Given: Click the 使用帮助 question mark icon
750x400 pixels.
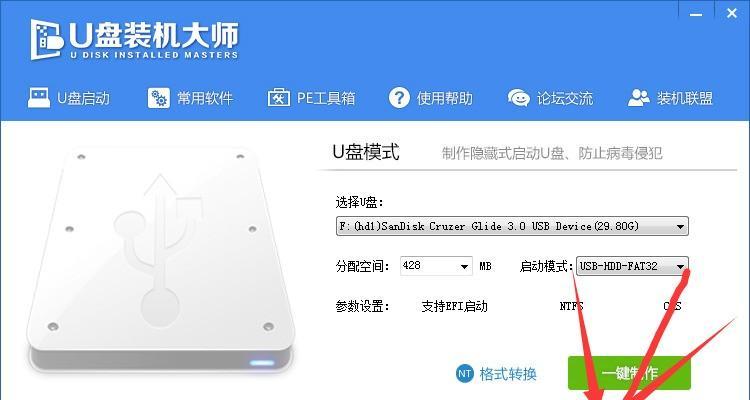Looking at the screenshot, I should (399, 98).
